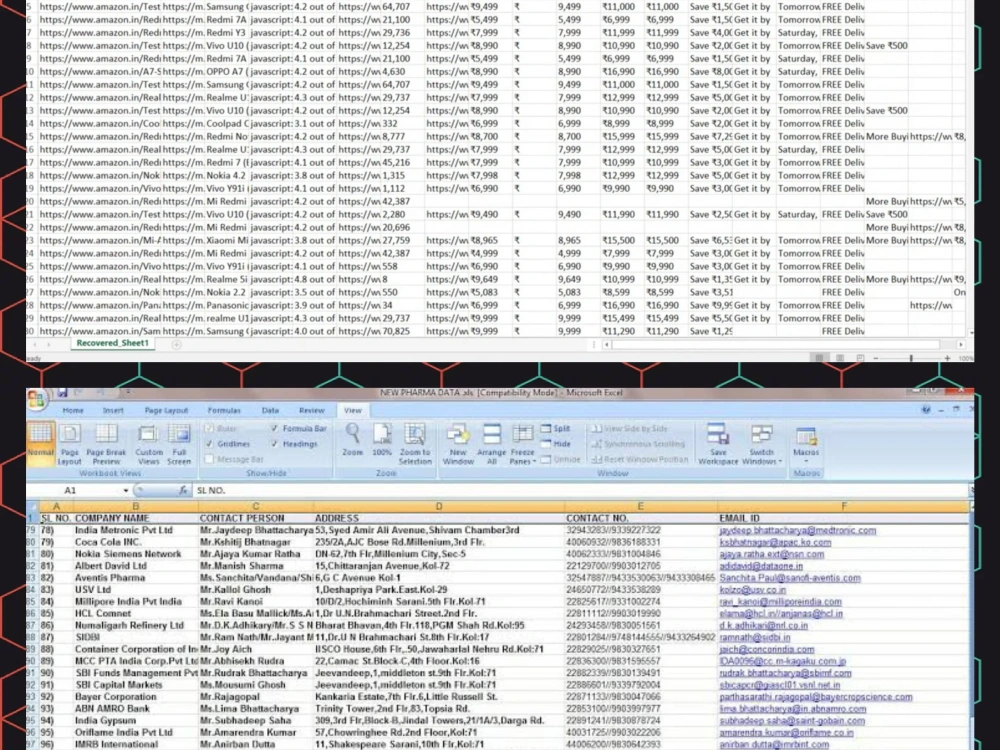This screenshot has height=750, width=1000.
Task: Select Normal view icon in the top window status bar
Action: click(819, 358)
